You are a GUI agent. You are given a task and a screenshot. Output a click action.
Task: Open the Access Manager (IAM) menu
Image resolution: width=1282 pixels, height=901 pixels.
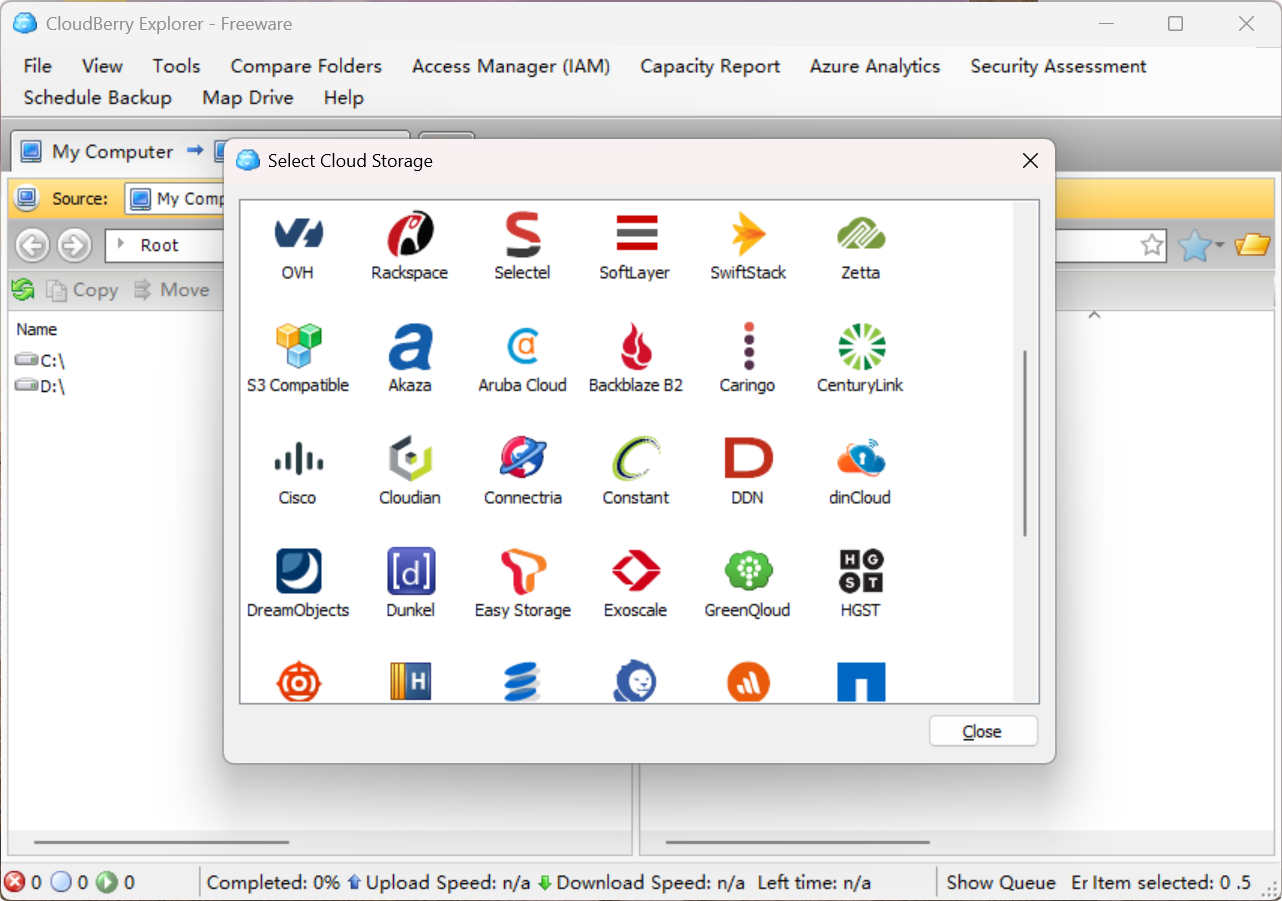[x=510, y=66]
